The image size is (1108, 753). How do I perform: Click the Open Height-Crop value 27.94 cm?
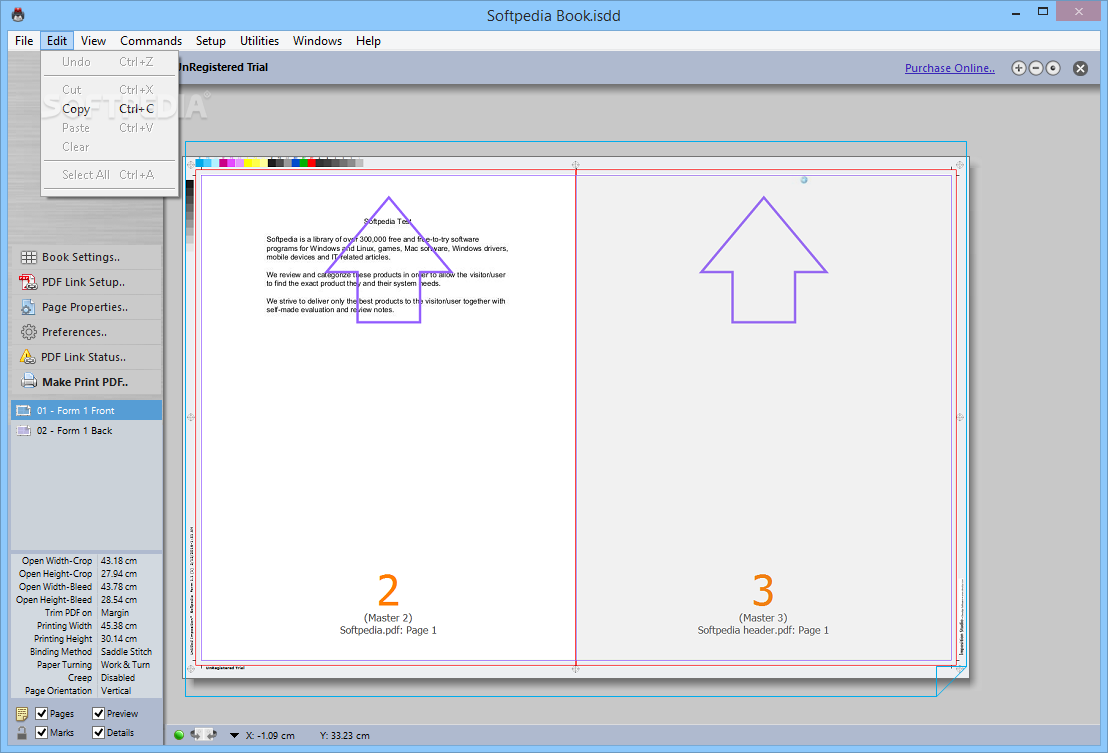(x=119, y=574)
